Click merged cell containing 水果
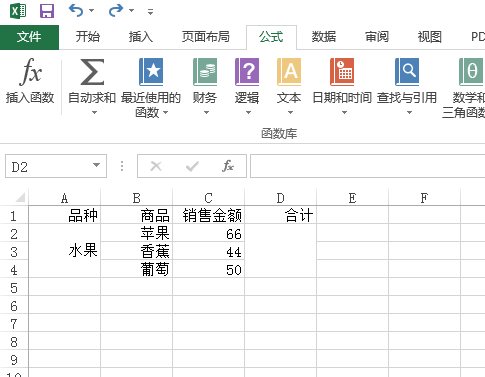485x377 pixels. tap(65, 251)
